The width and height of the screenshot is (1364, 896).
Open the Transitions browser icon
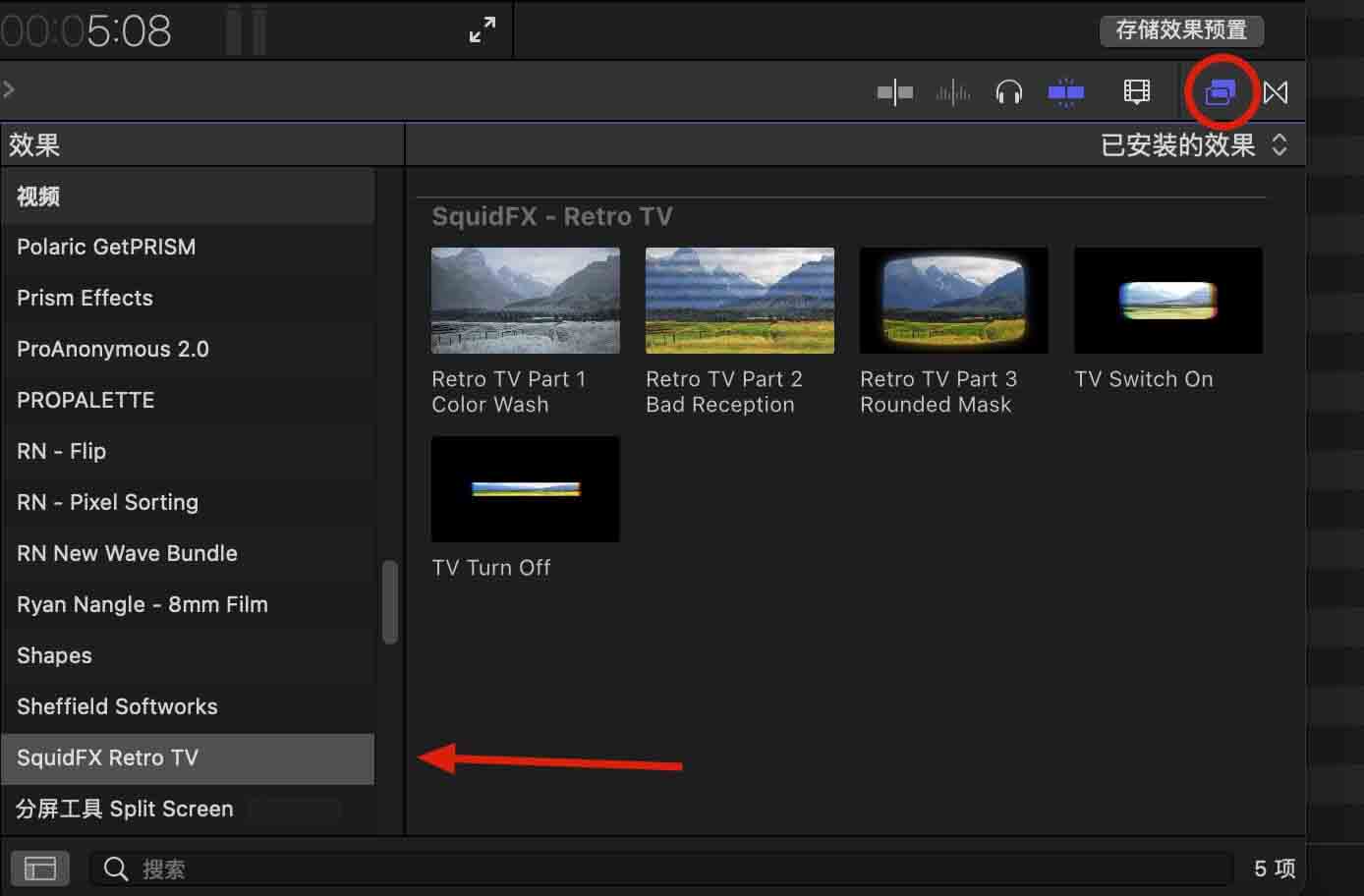1276,92
